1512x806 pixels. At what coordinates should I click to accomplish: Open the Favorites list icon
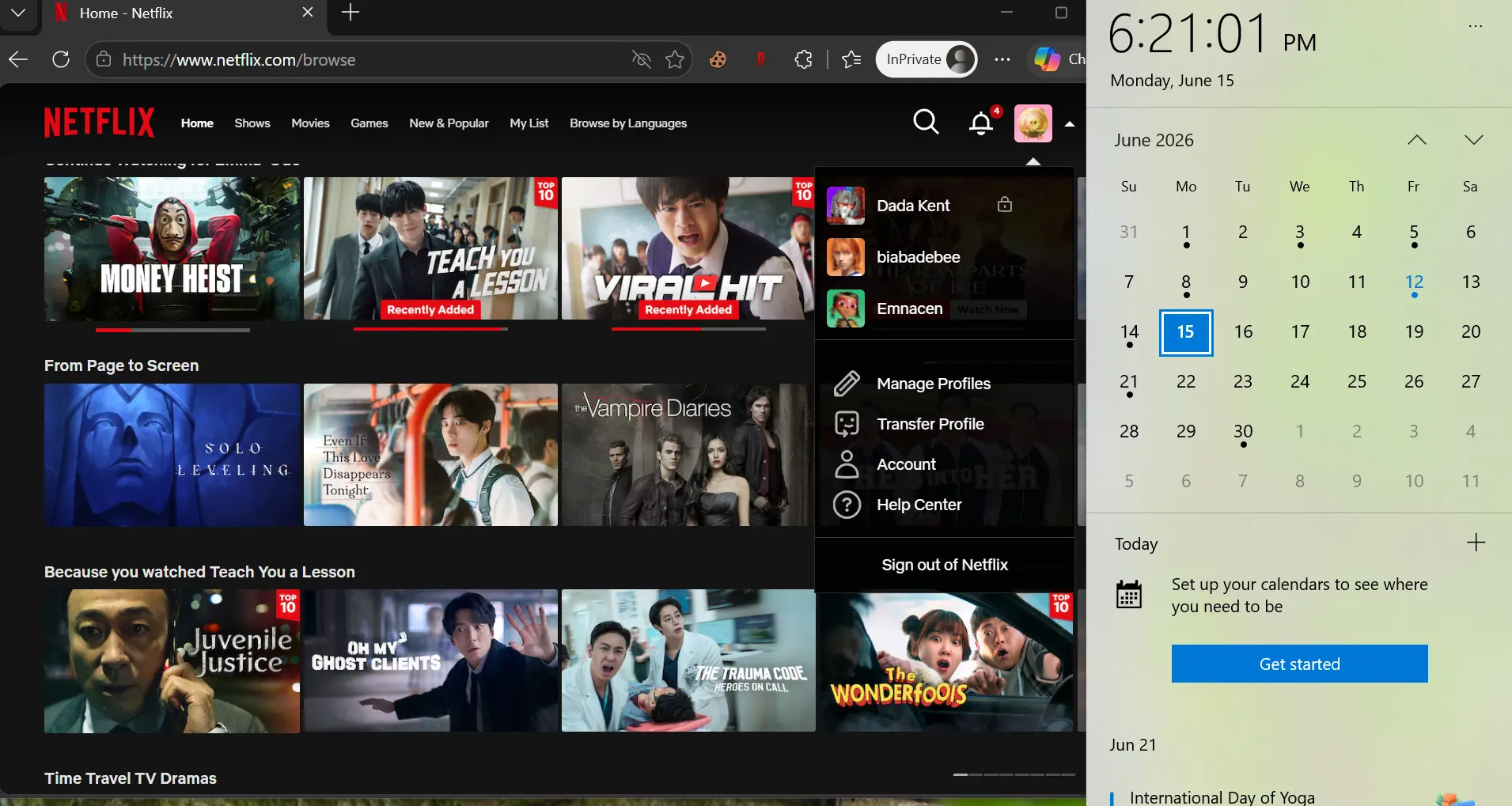(851, 59)
